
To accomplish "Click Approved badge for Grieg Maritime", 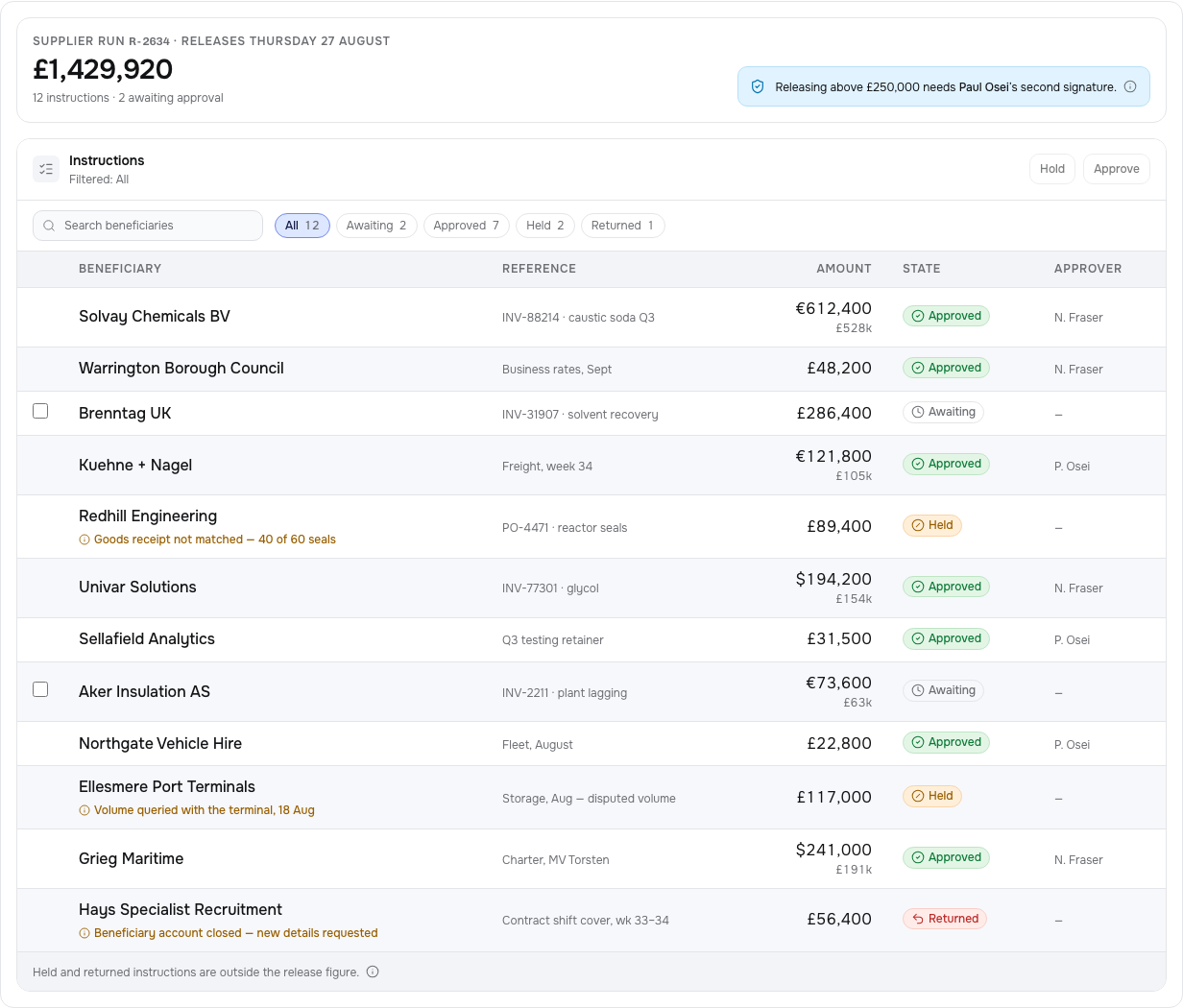I will coord(946,857).
